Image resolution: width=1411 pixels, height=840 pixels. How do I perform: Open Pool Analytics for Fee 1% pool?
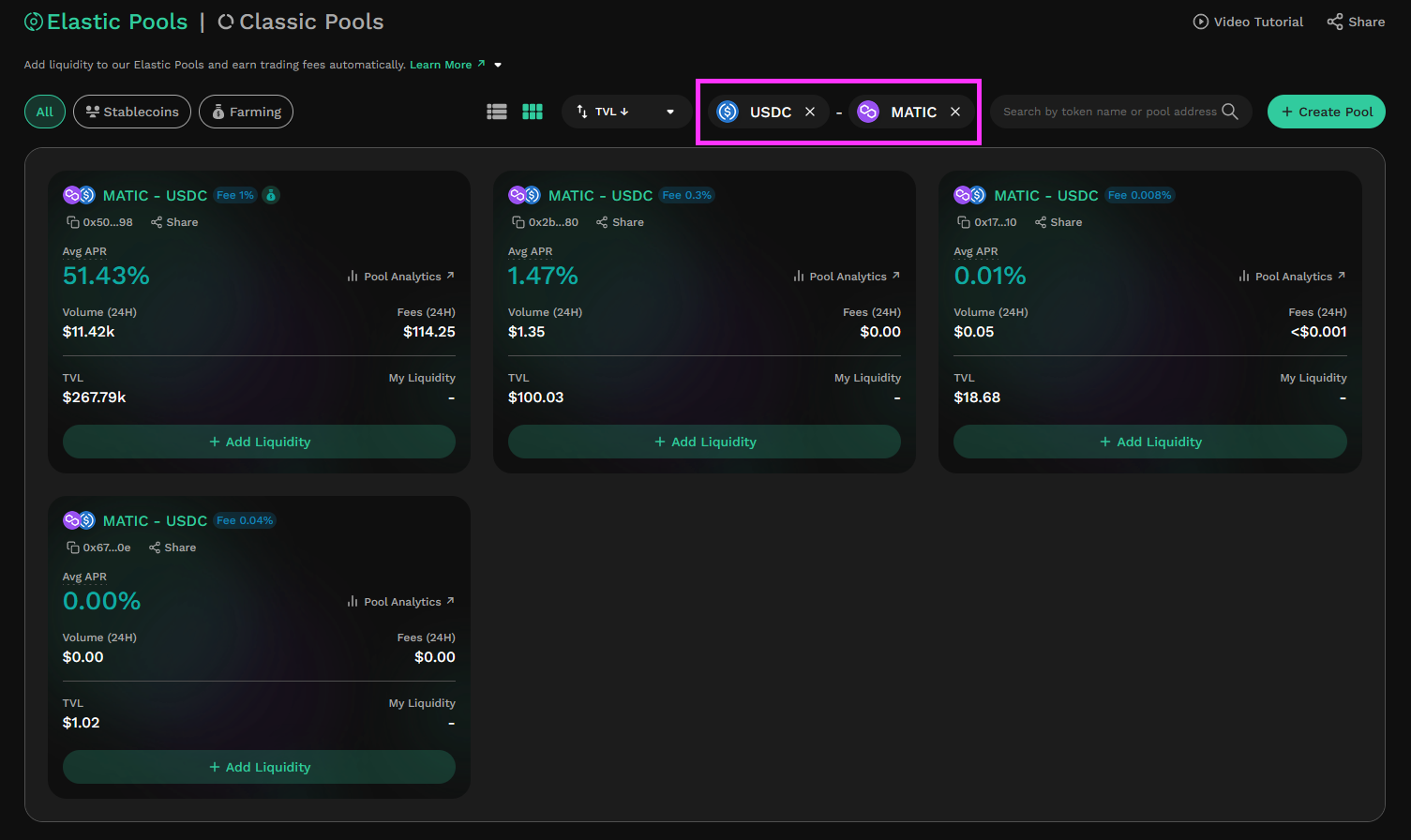400,277
